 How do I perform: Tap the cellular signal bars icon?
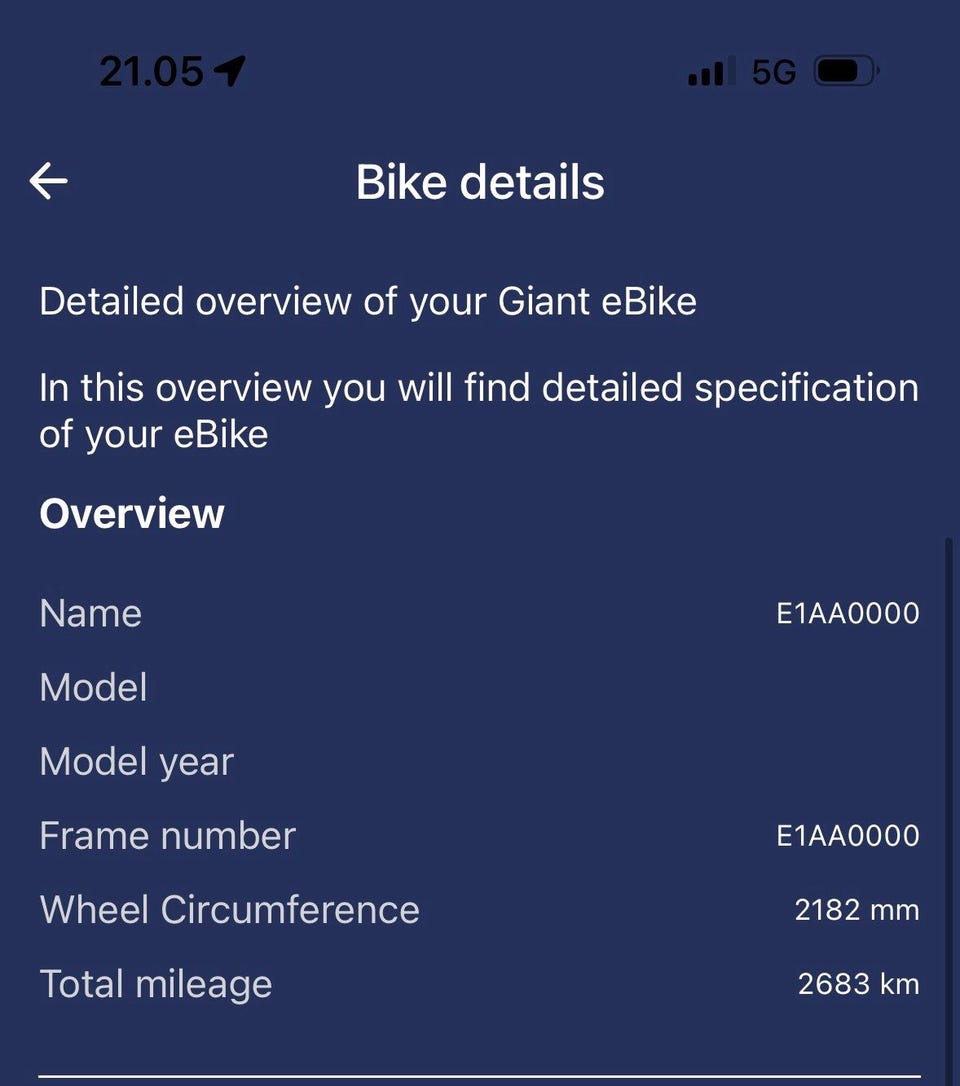pos(706,73)
